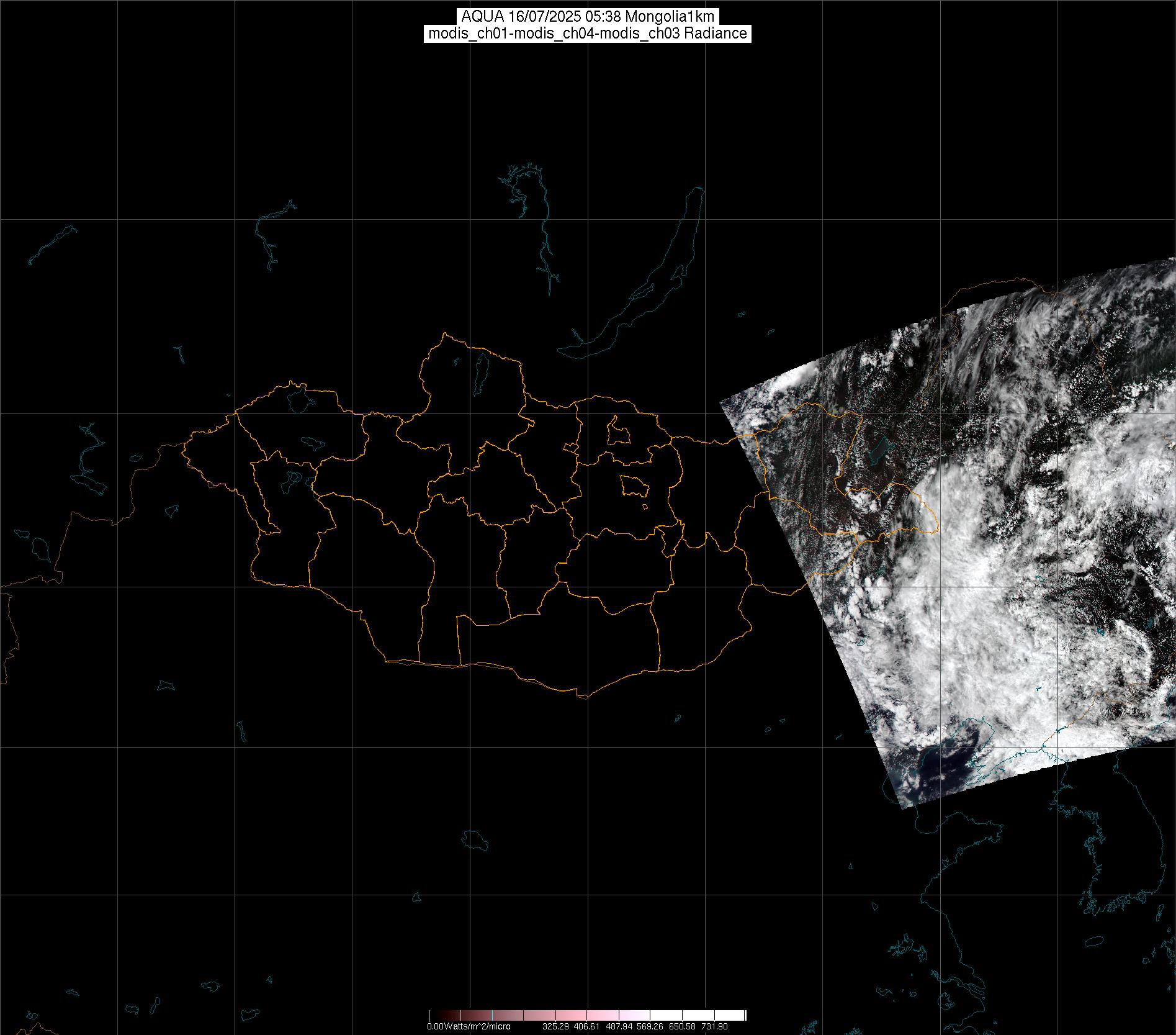Click the 731.90 maximum scale value

(x=714, y=1027)
